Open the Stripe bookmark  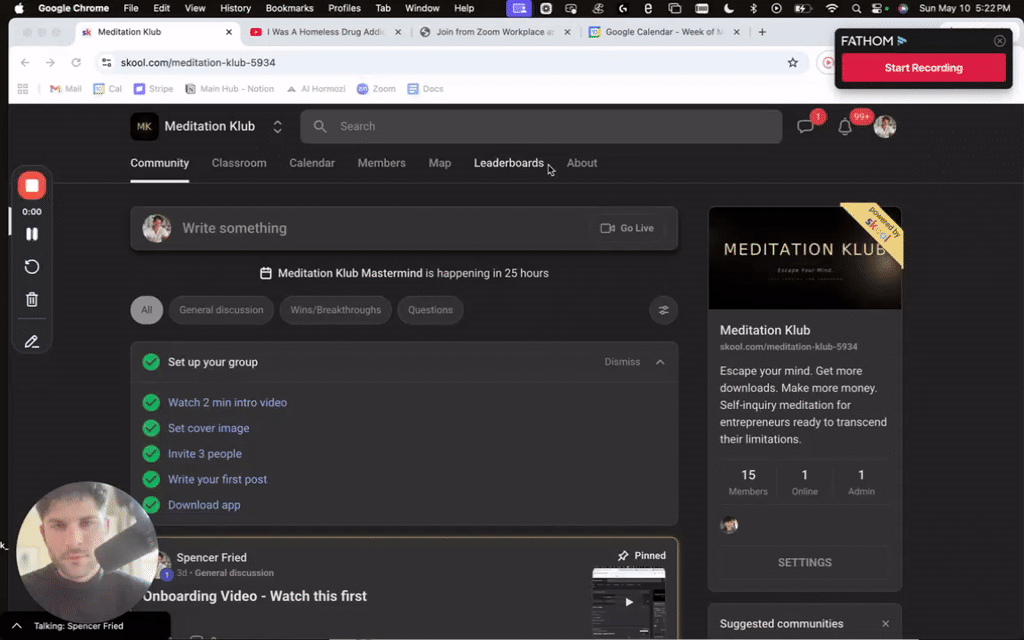pyautogui.click(x=153, y=89)
